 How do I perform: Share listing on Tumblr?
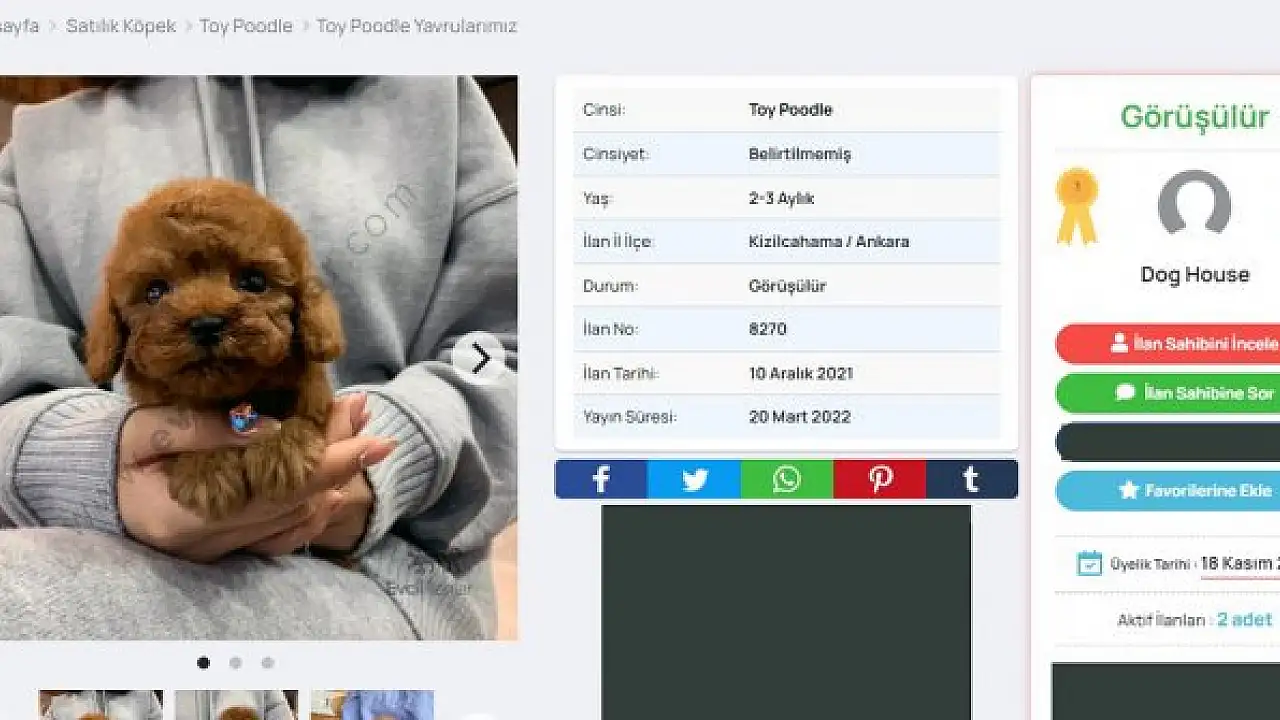click(x=971, y=479)
